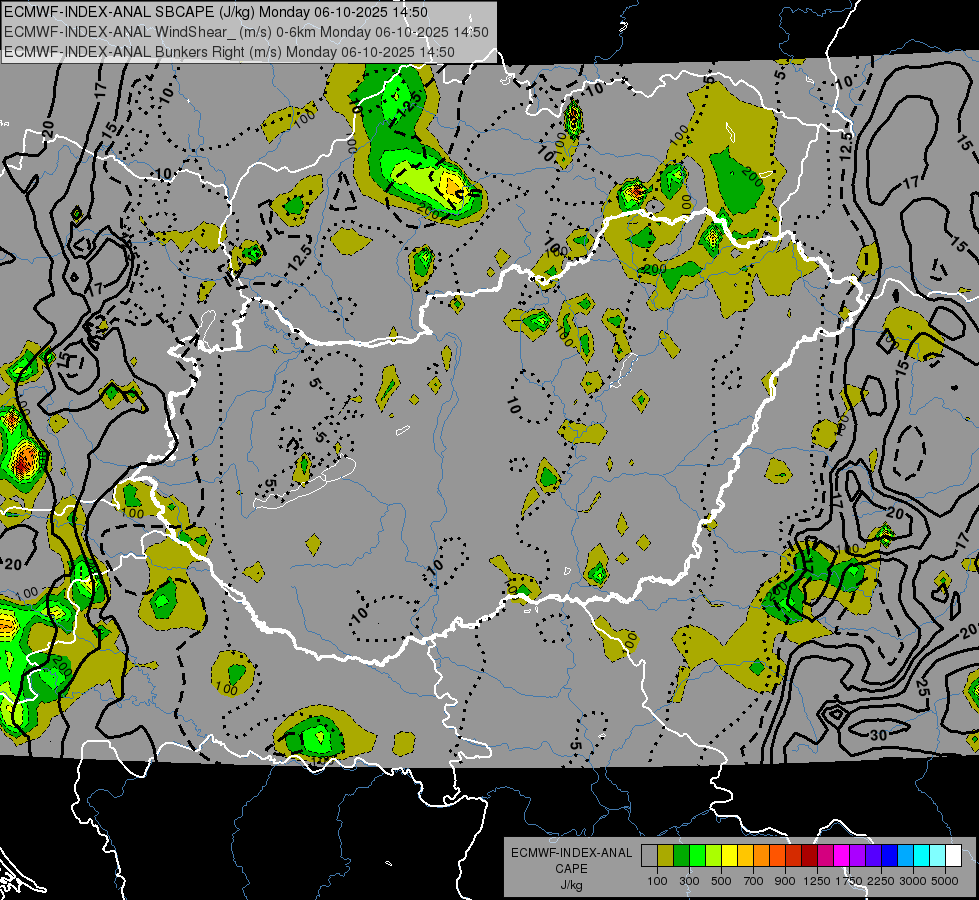
Task: Click the CAPE J/kg legend title
Action: (x=571, y=868)
